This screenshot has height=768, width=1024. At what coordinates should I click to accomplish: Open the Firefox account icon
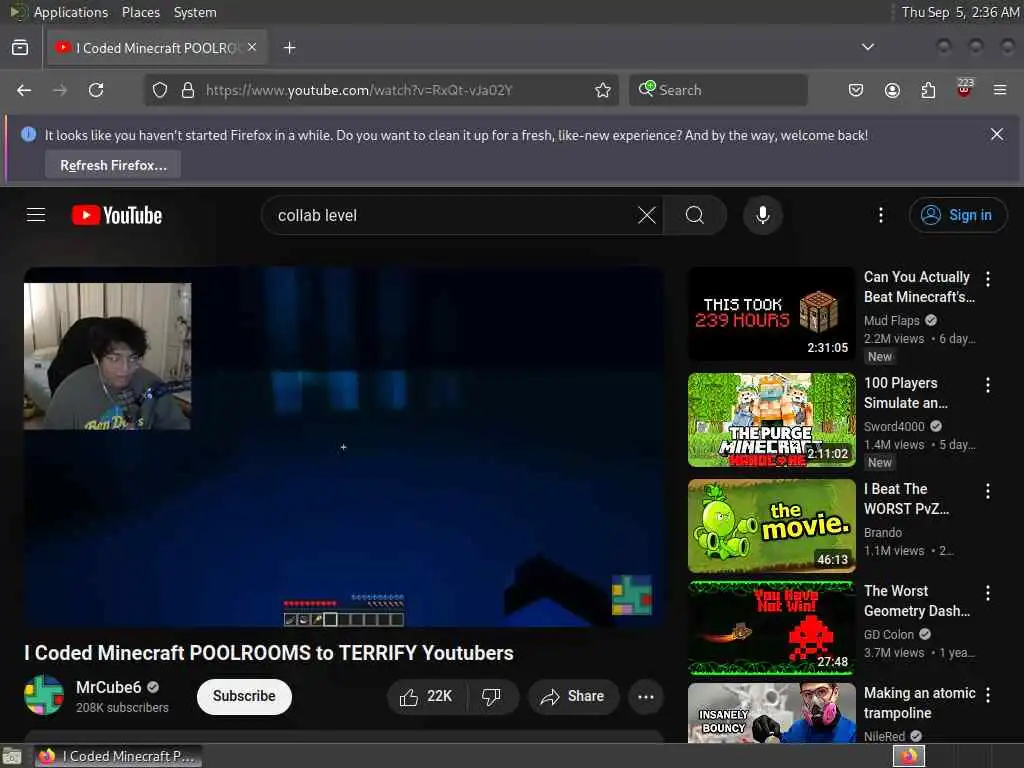(x=892, y=90)
